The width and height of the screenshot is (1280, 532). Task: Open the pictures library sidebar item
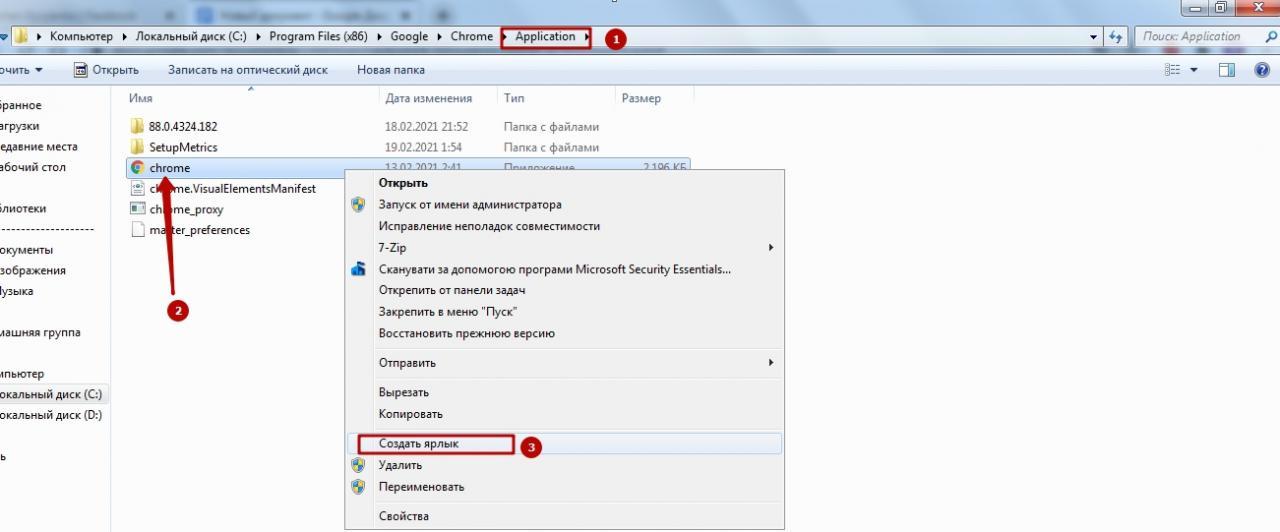pos(33,270)
